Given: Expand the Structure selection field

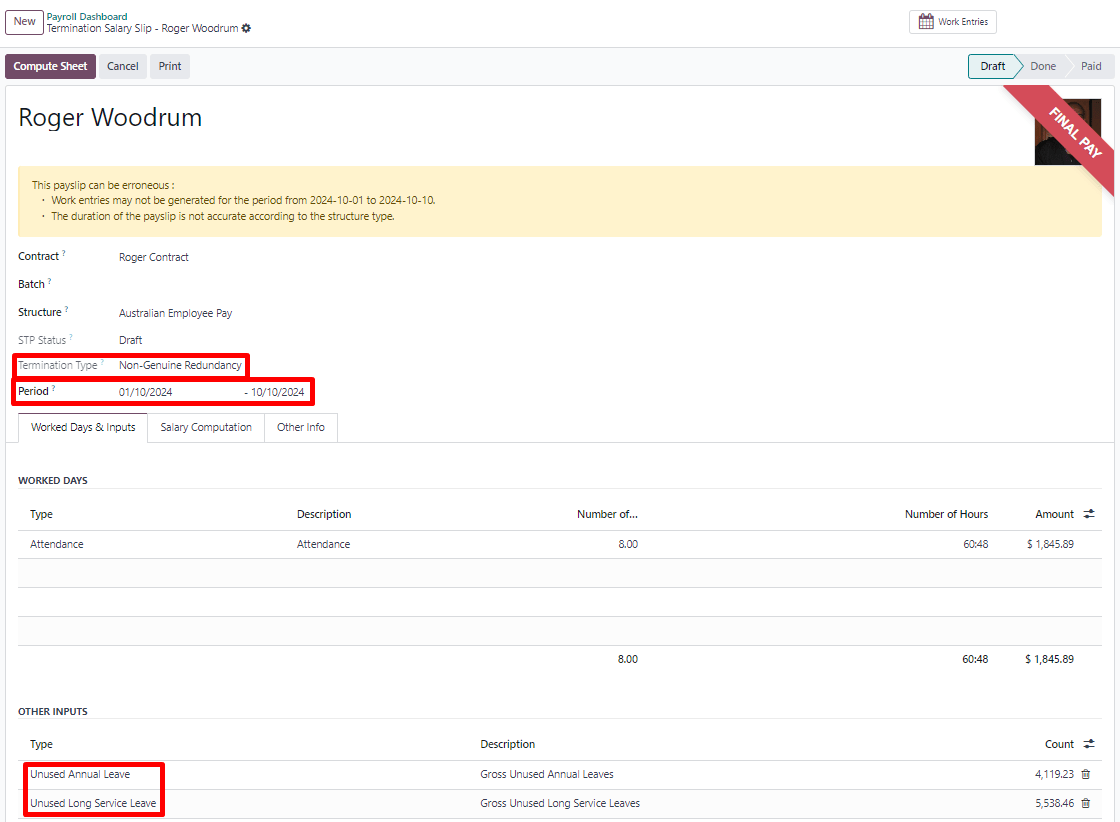Looking at the screenshot, I should point(175,313).
